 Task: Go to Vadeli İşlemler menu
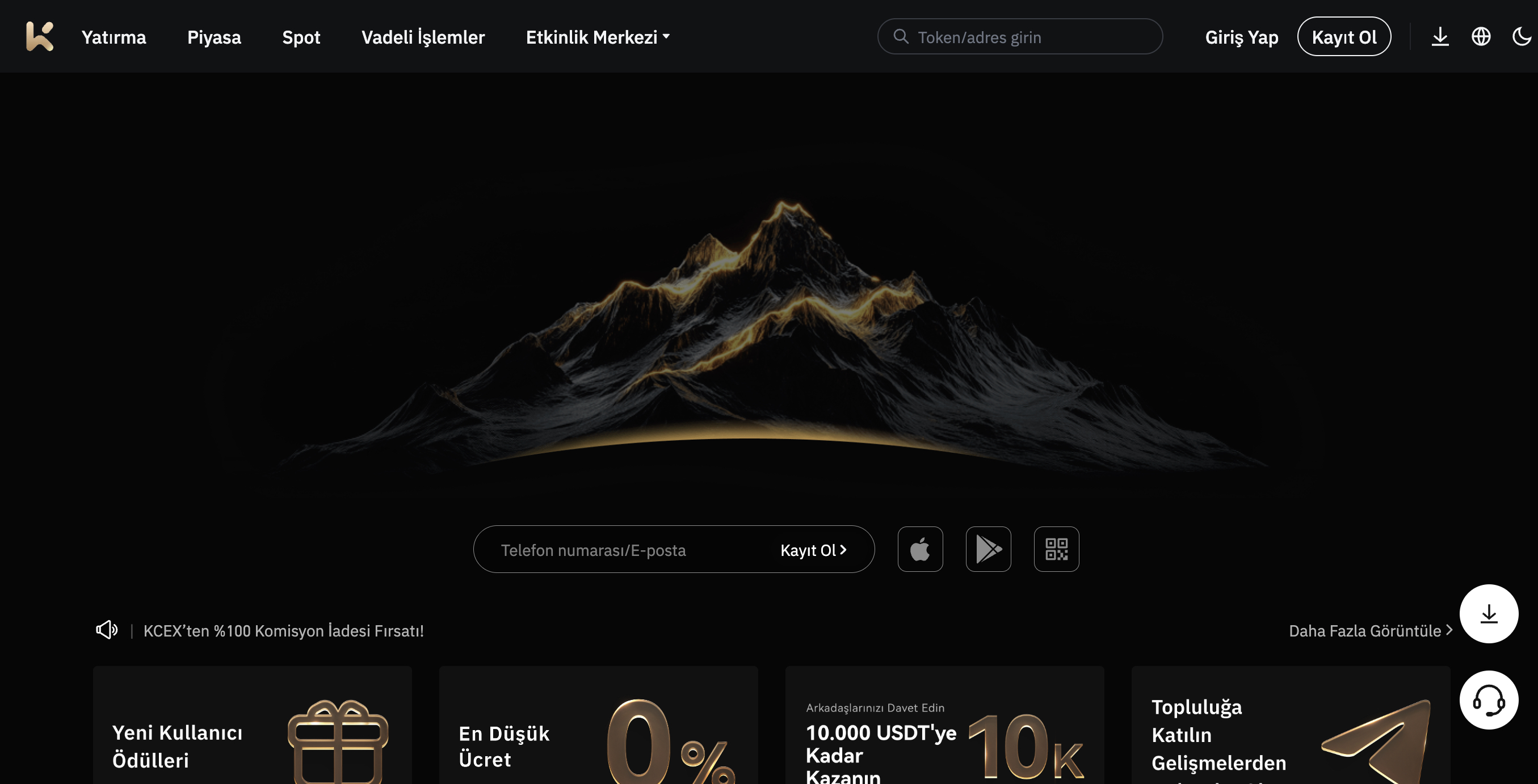coord(423,37)
